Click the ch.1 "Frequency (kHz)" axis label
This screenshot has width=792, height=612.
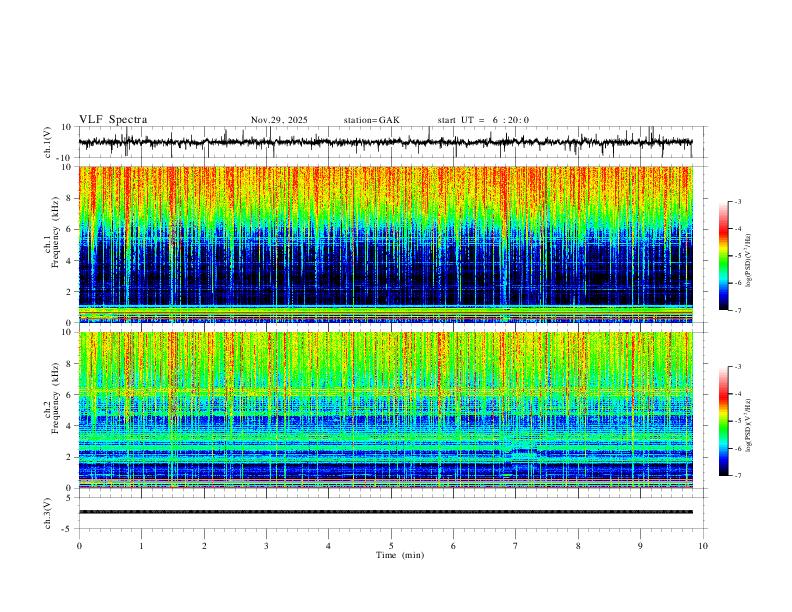tap(56, 233)
